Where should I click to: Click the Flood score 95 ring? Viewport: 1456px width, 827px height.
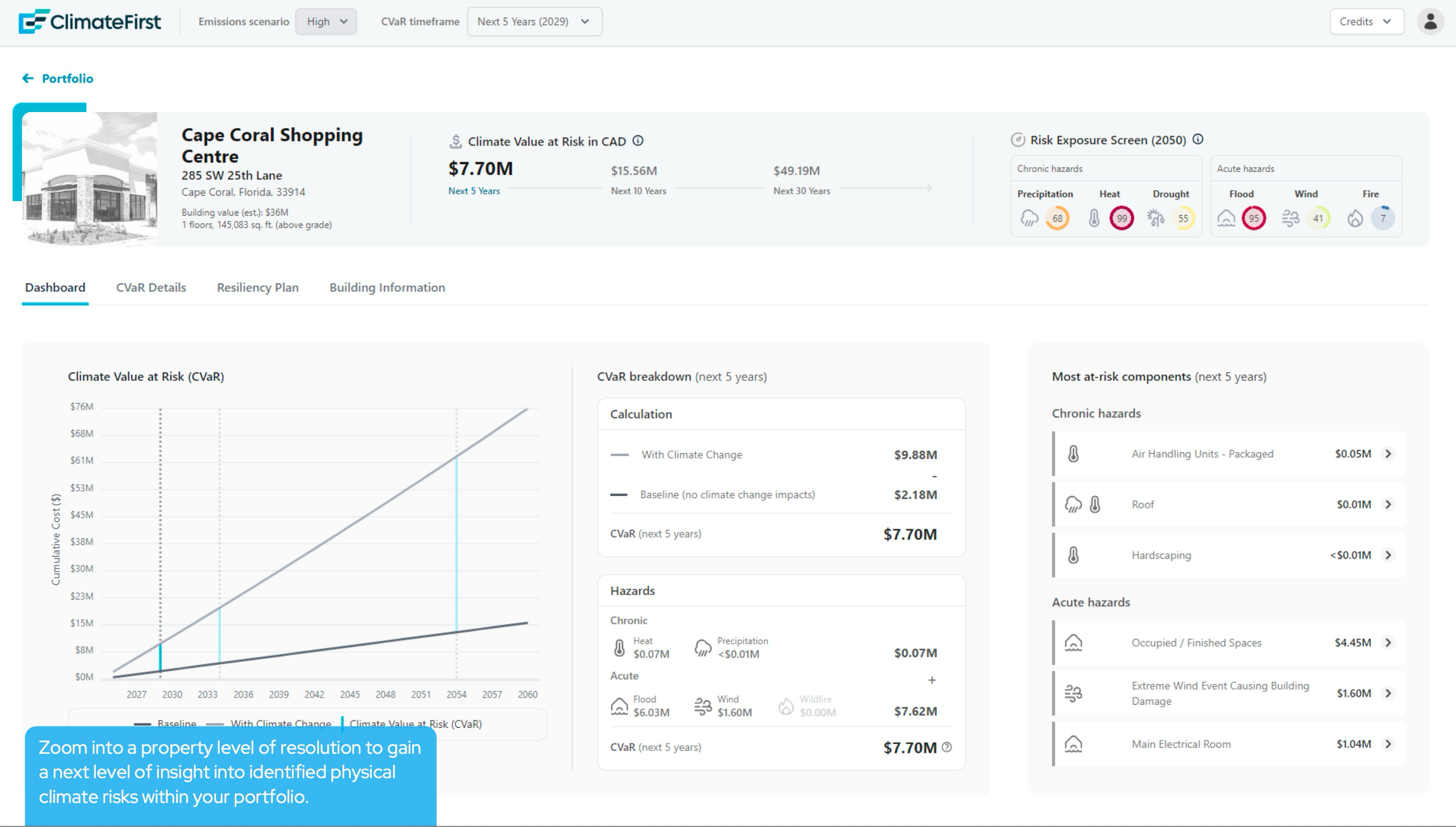coord(1254,218)
